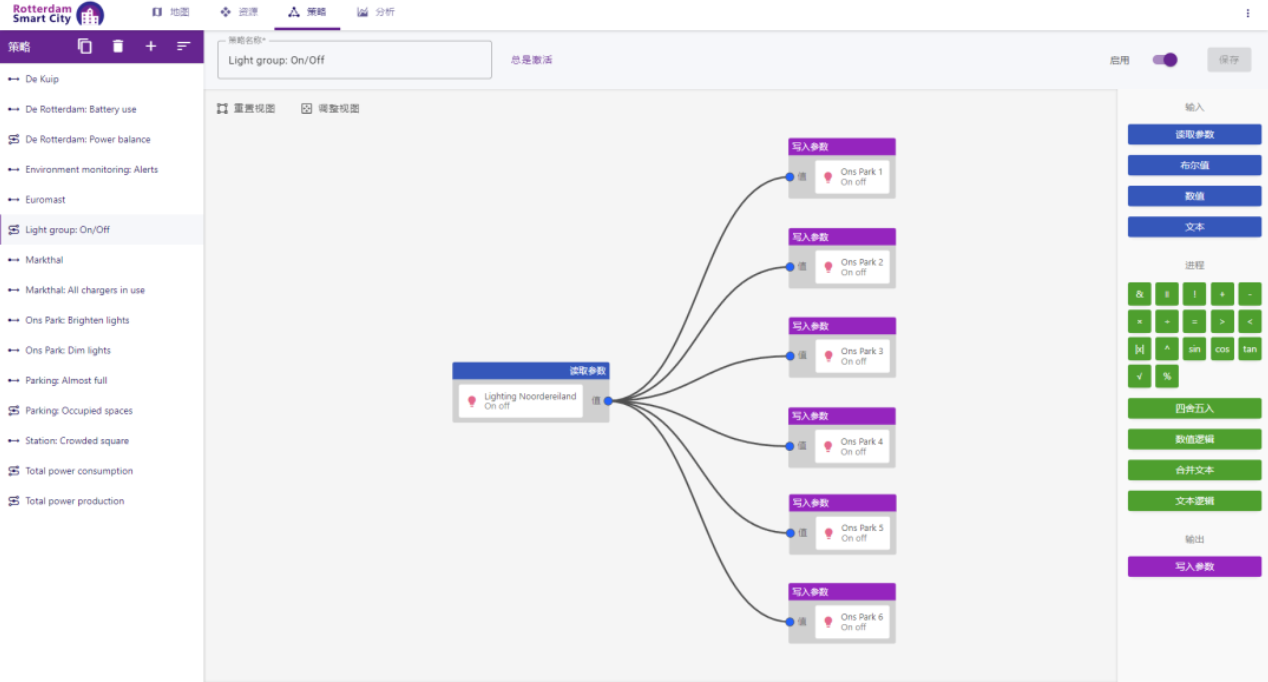
Task: Select the ampersand AND operator block
Action: (1139, 294)
